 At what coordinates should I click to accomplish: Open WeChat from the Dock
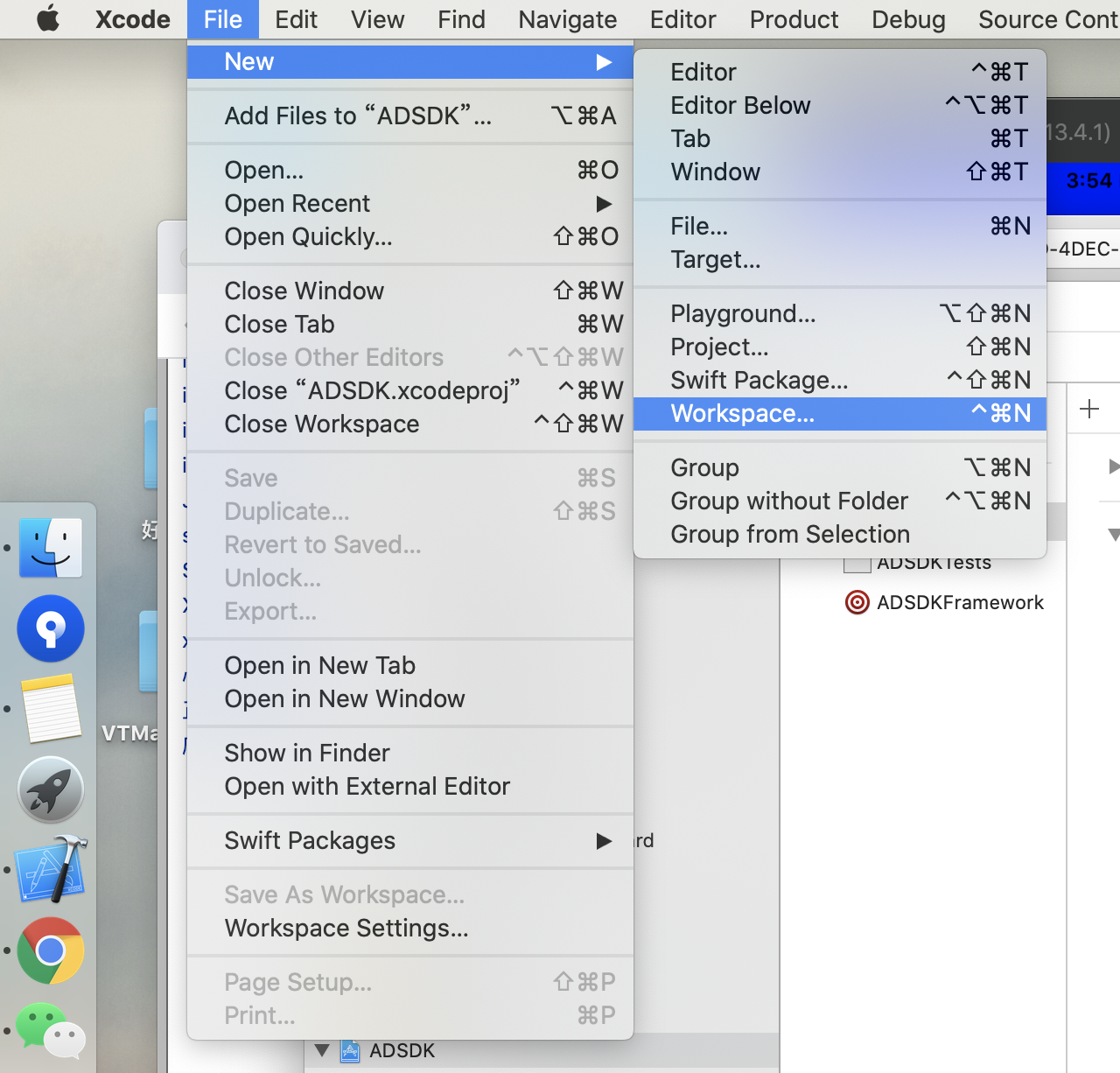click(51, 1029)
